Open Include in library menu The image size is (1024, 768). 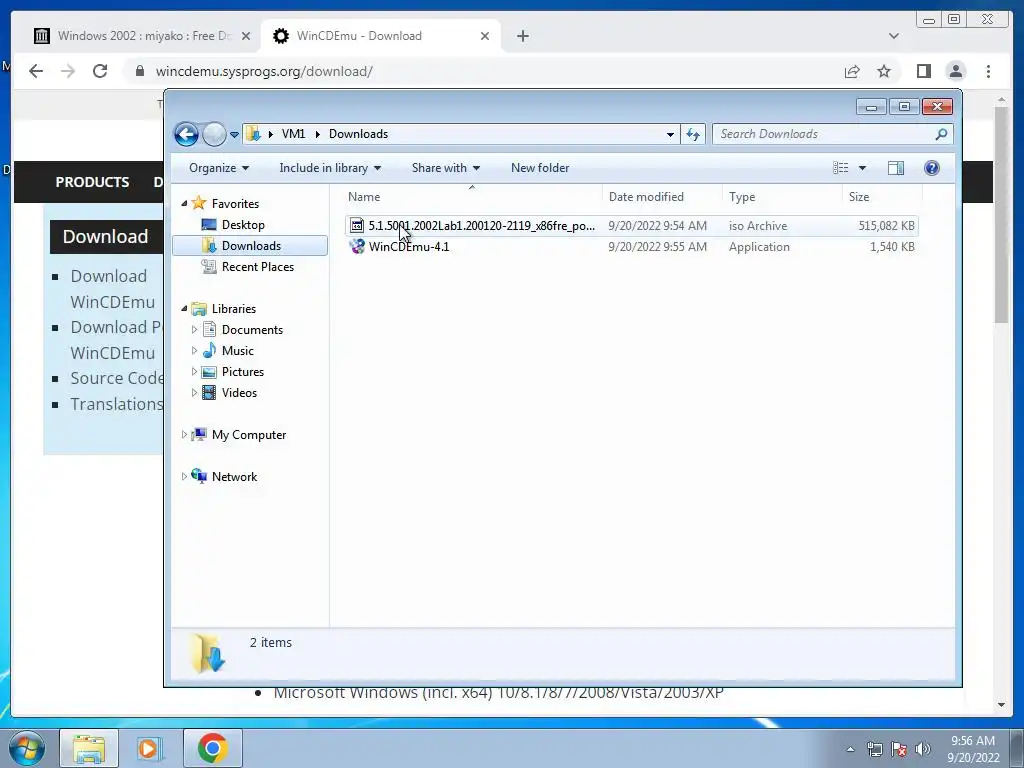coord(330,168)
